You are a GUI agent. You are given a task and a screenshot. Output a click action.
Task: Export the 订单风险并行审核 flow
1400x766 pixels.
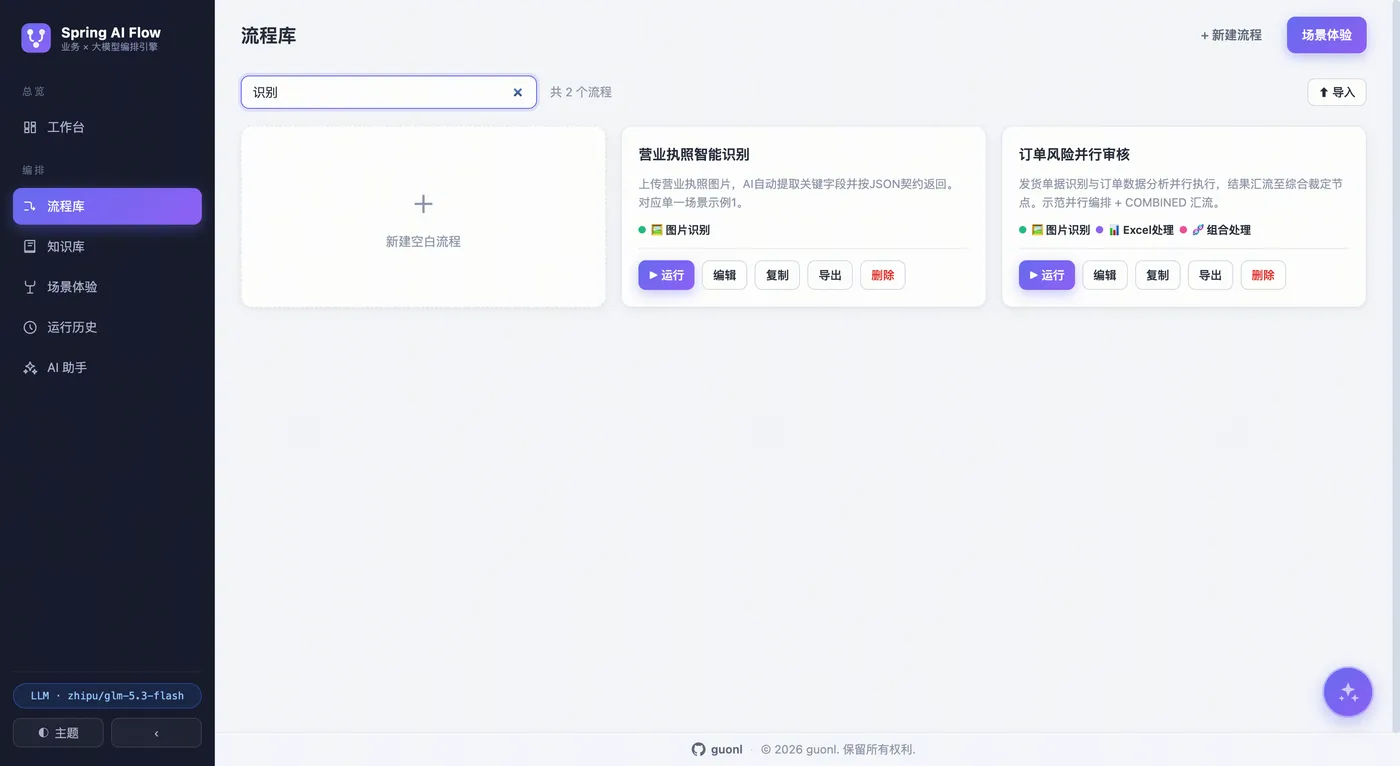click(1210, 275)
